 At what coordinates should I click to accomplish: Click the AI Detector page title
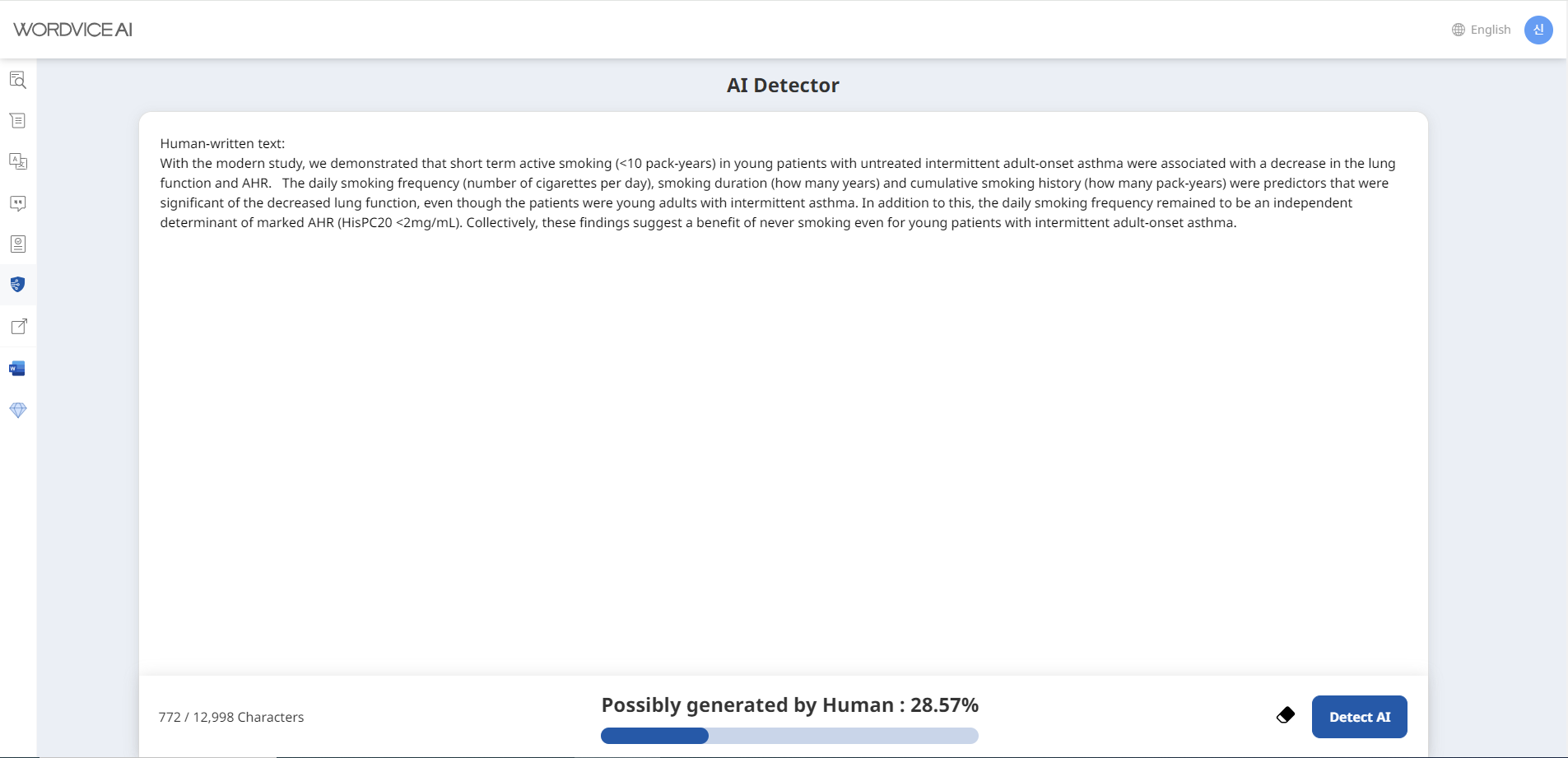[x=782, y=85]
